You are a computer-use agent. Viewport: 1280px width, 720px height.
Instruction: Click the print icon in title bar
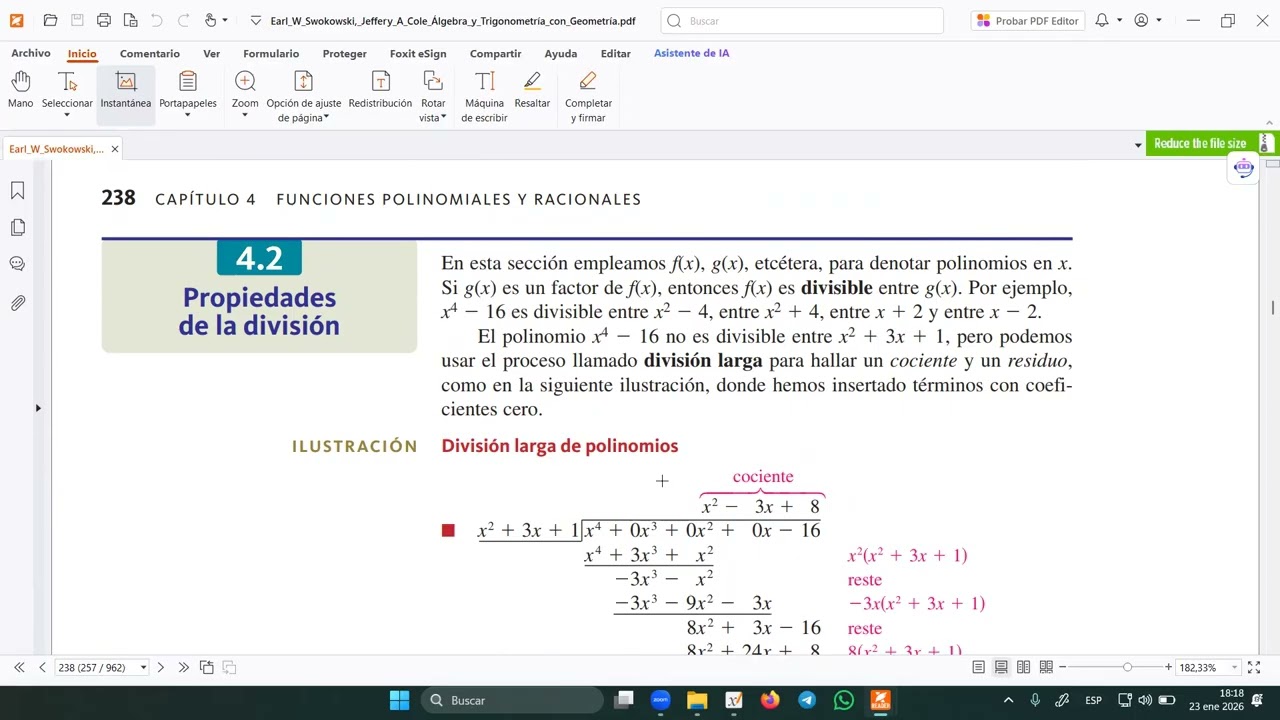(104, 20)
